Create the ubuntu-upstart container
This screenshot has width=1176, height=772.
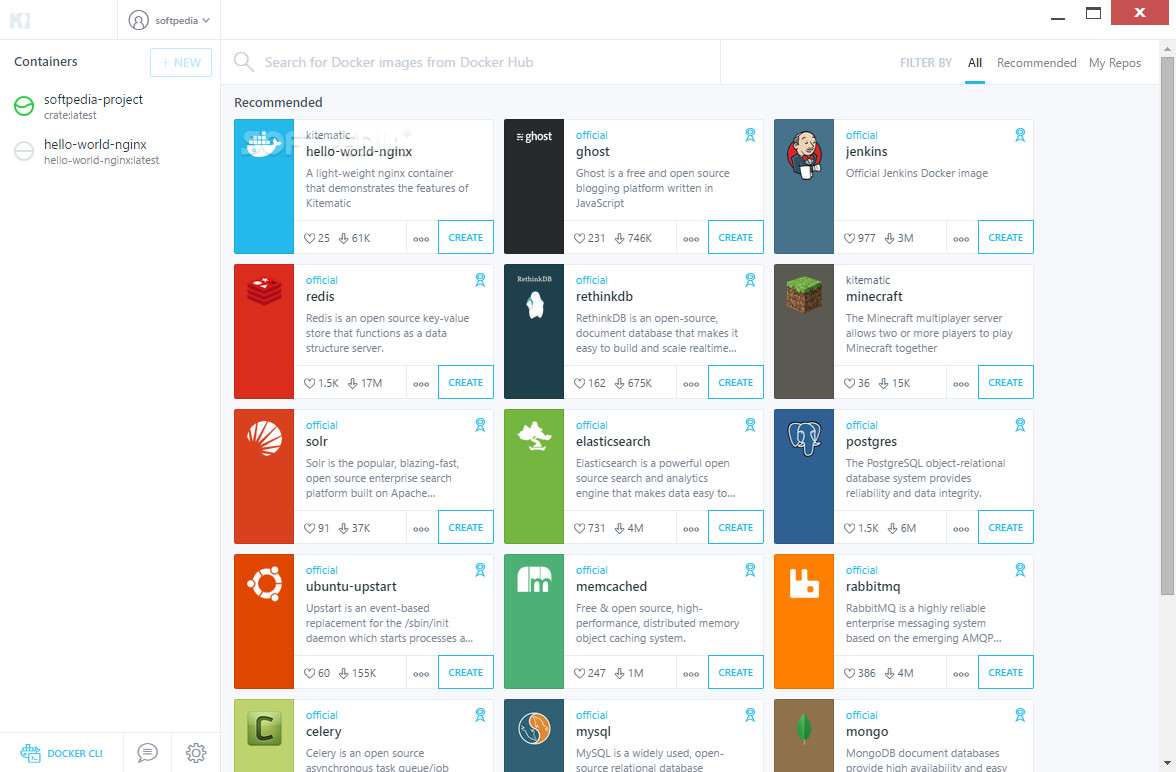[466, 672]
